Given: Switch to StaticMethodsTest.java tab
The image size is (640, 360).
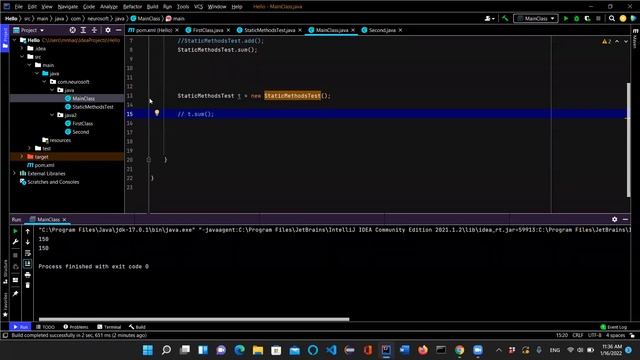Looking at the screenshot, I should point(269,30).
